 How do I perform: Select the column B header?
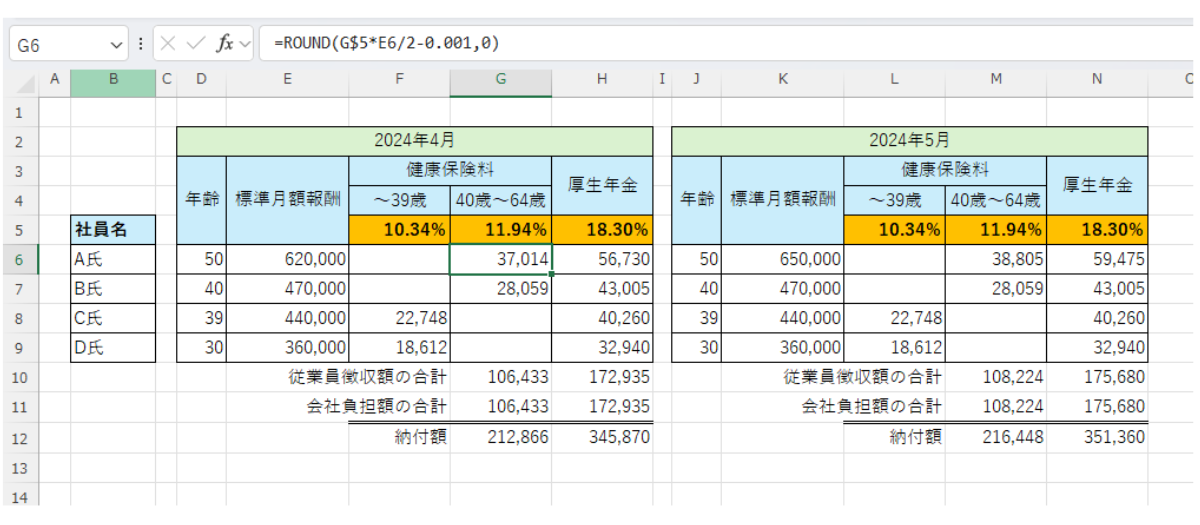coord(113,78)
